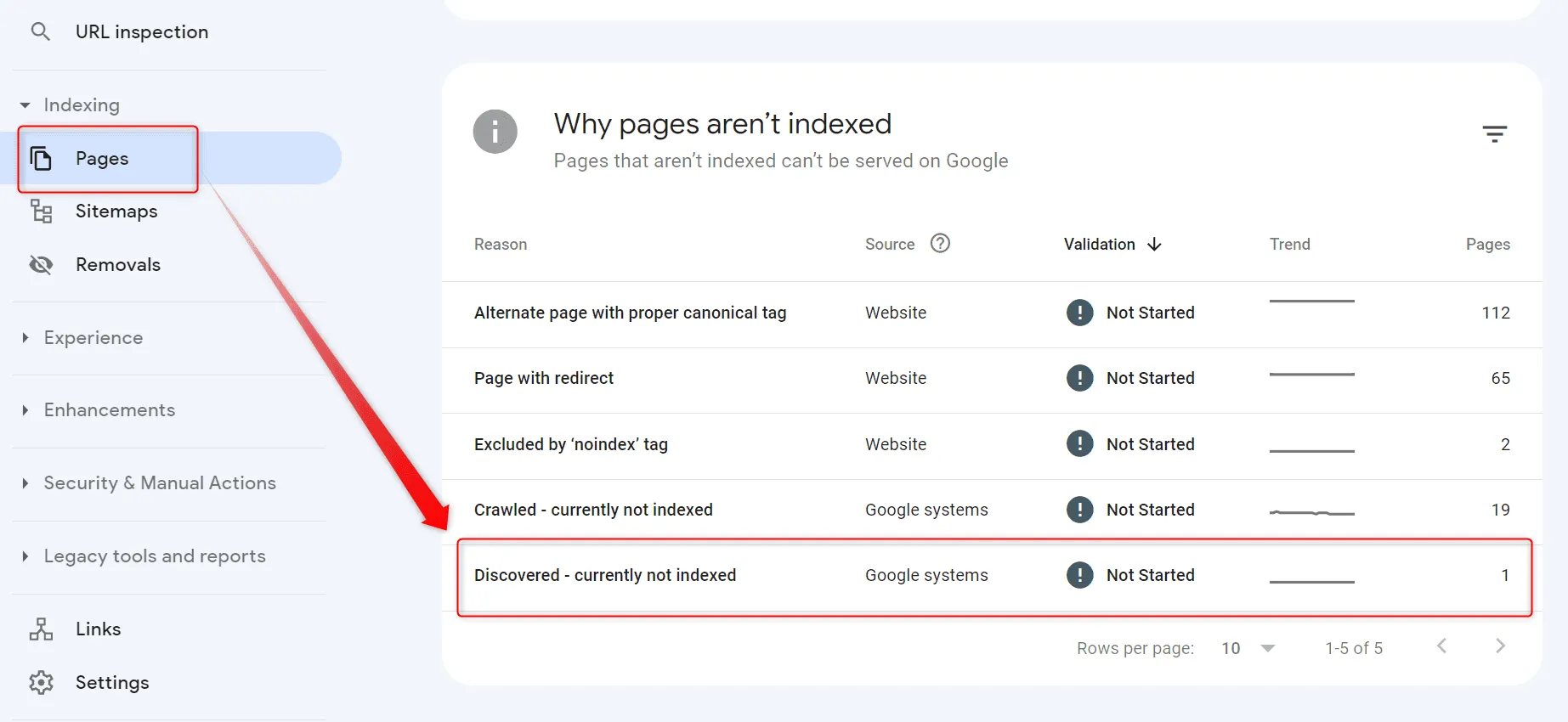The image size is (1568, 722).
Task: Collapse the Indexing section
Action: (25, 105)
